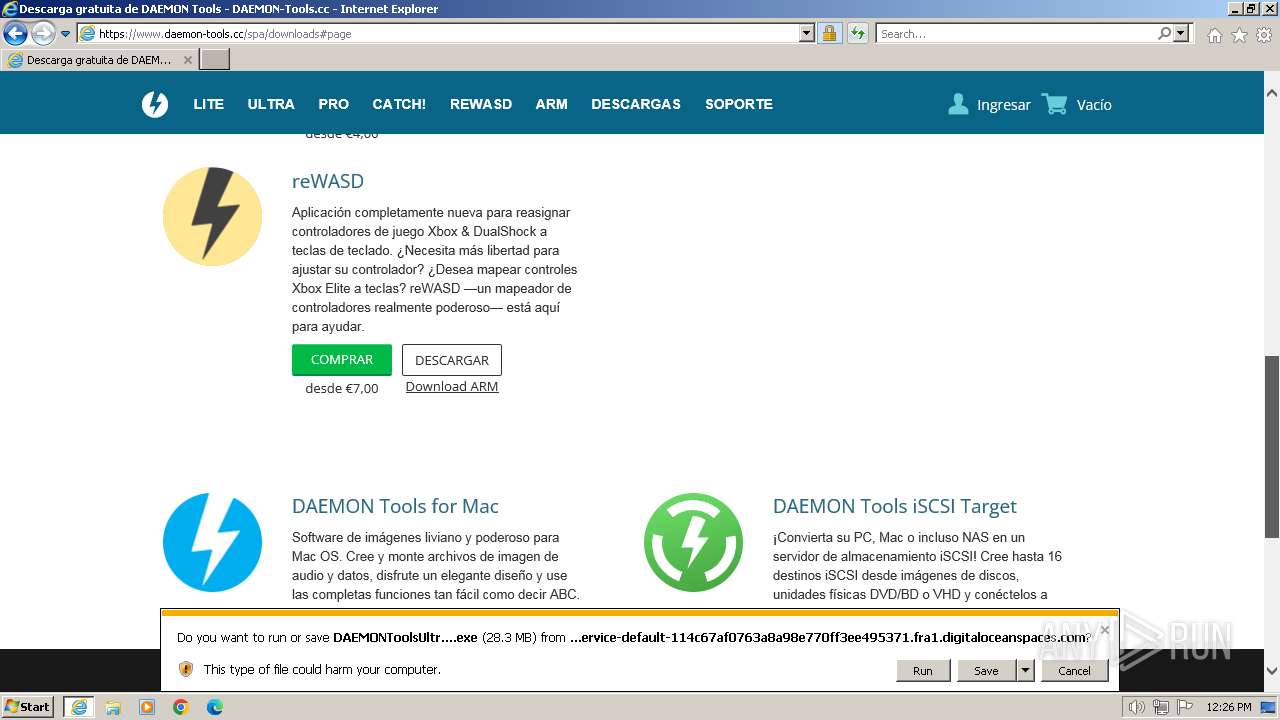Click the desde €7,00 price text
Viewport: 1280px width, 720px height.
coord(342,388)
